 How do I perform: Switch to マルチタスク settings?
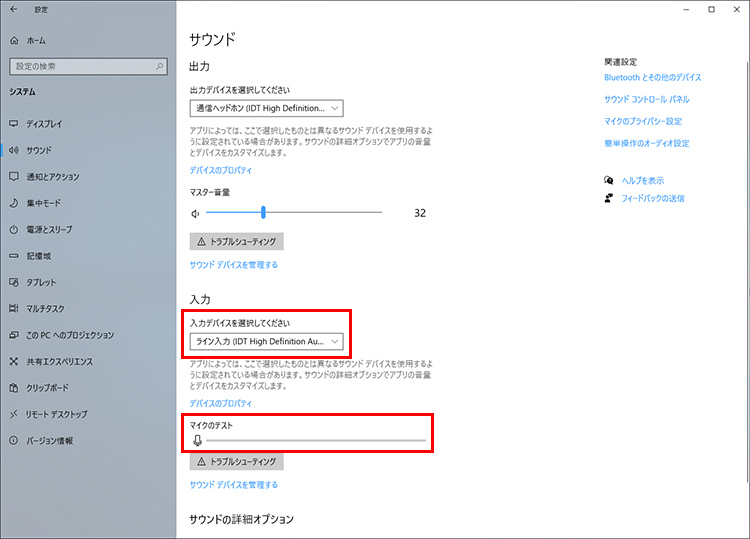click(45, 309)
